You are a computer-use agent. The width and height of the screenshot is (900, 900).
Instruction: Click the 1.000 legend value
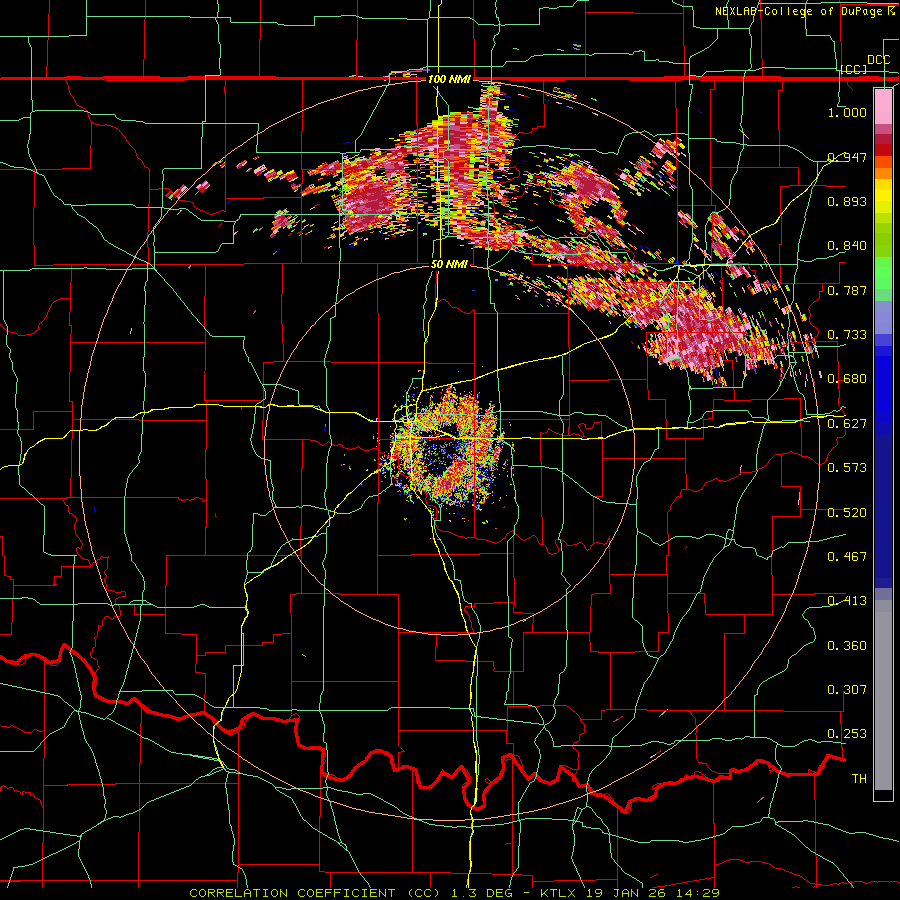(x=847, y=112)
